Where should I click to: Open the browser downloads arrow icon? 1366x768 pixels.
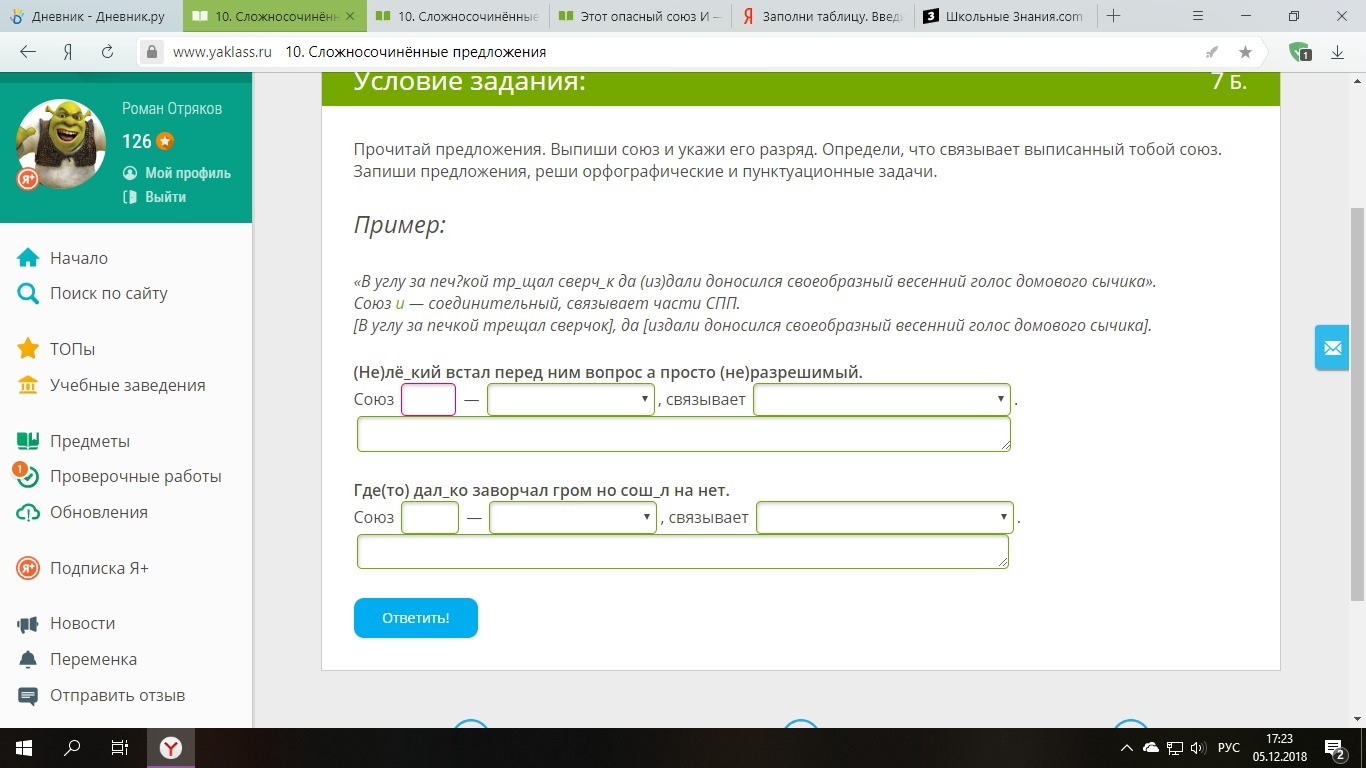click(1337, 52)
